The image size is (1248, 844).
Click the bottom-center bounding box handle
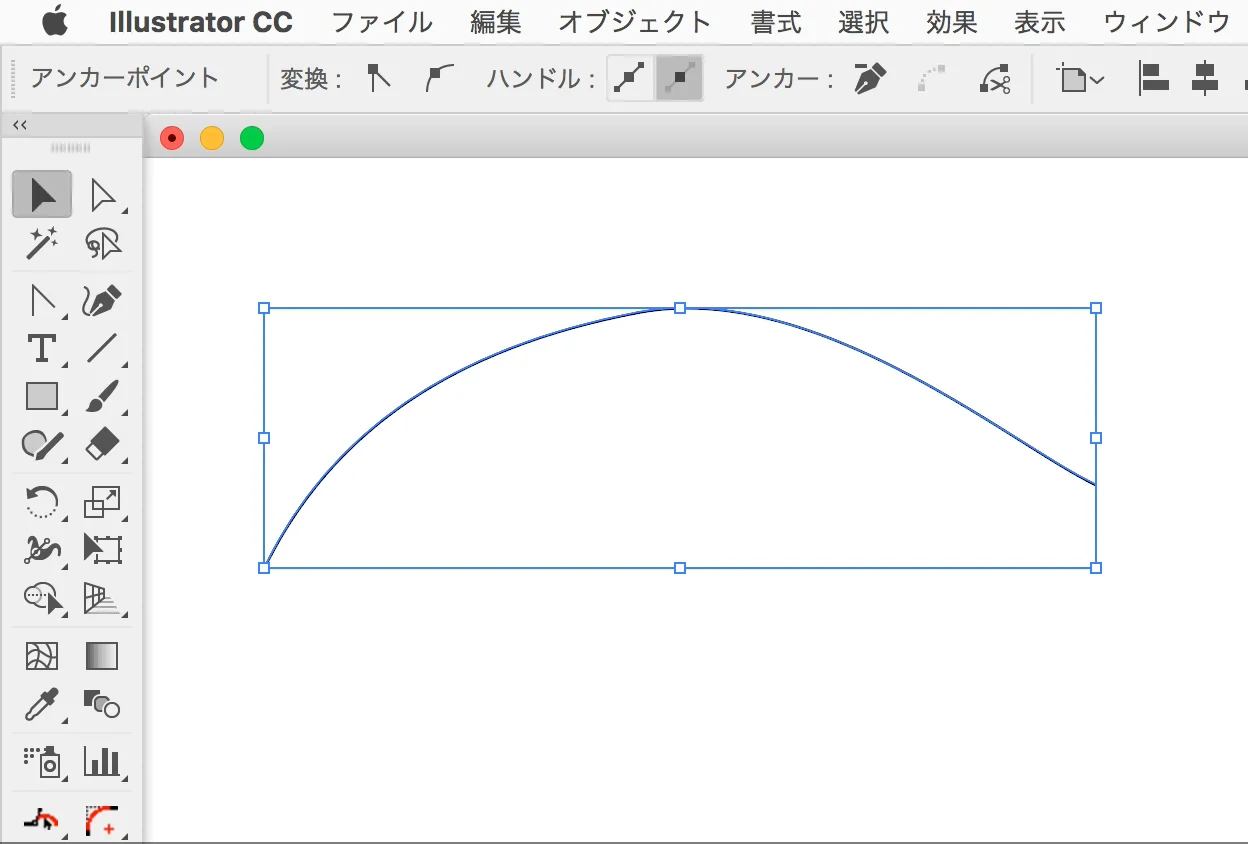pos(680,568)
